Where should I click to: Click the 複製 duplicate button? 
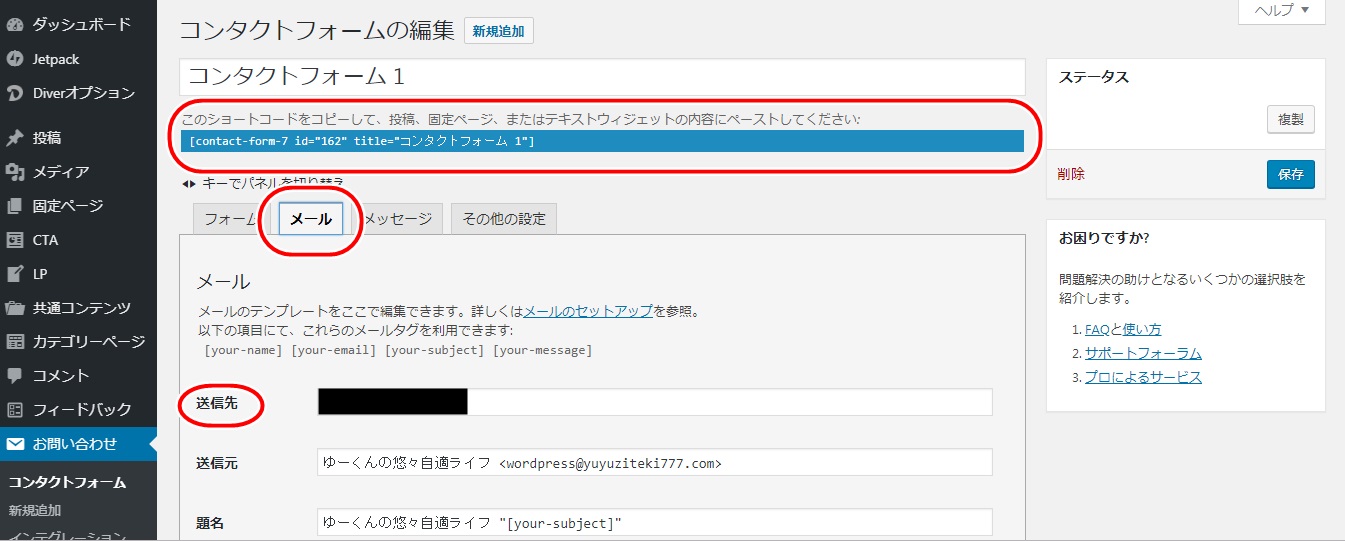coord(1290,119)
